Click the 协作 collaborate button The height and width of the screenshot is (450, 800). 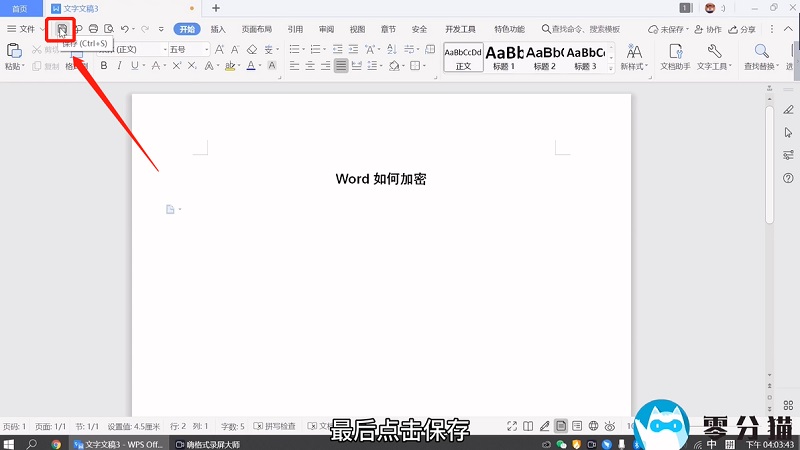[708, 30]
